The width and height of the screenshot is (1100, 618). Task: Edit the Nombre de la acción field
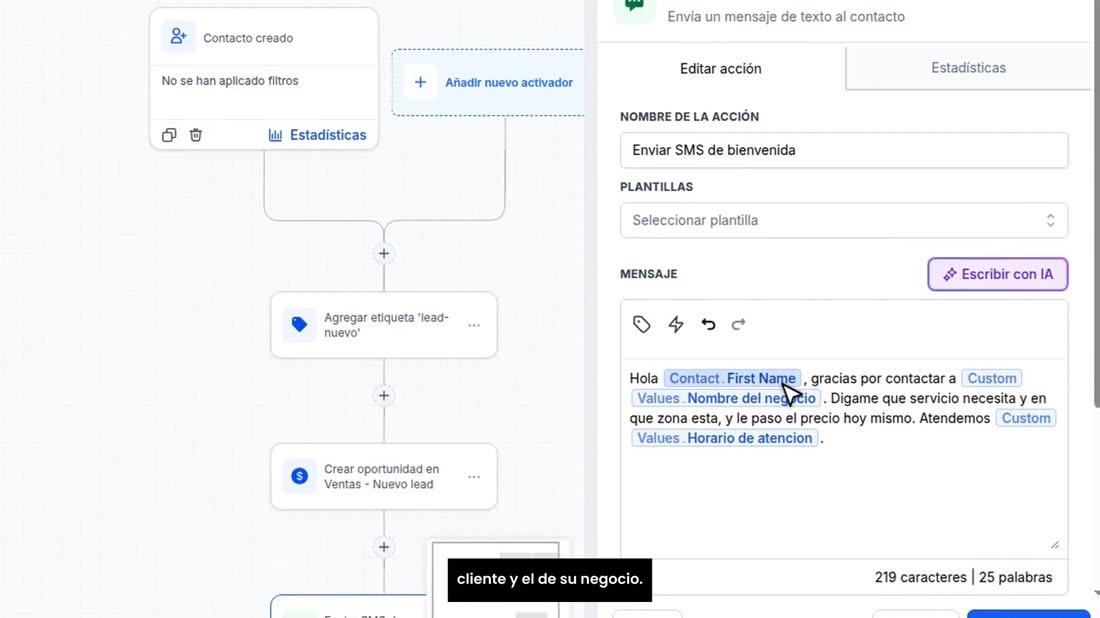pos(844,150)
